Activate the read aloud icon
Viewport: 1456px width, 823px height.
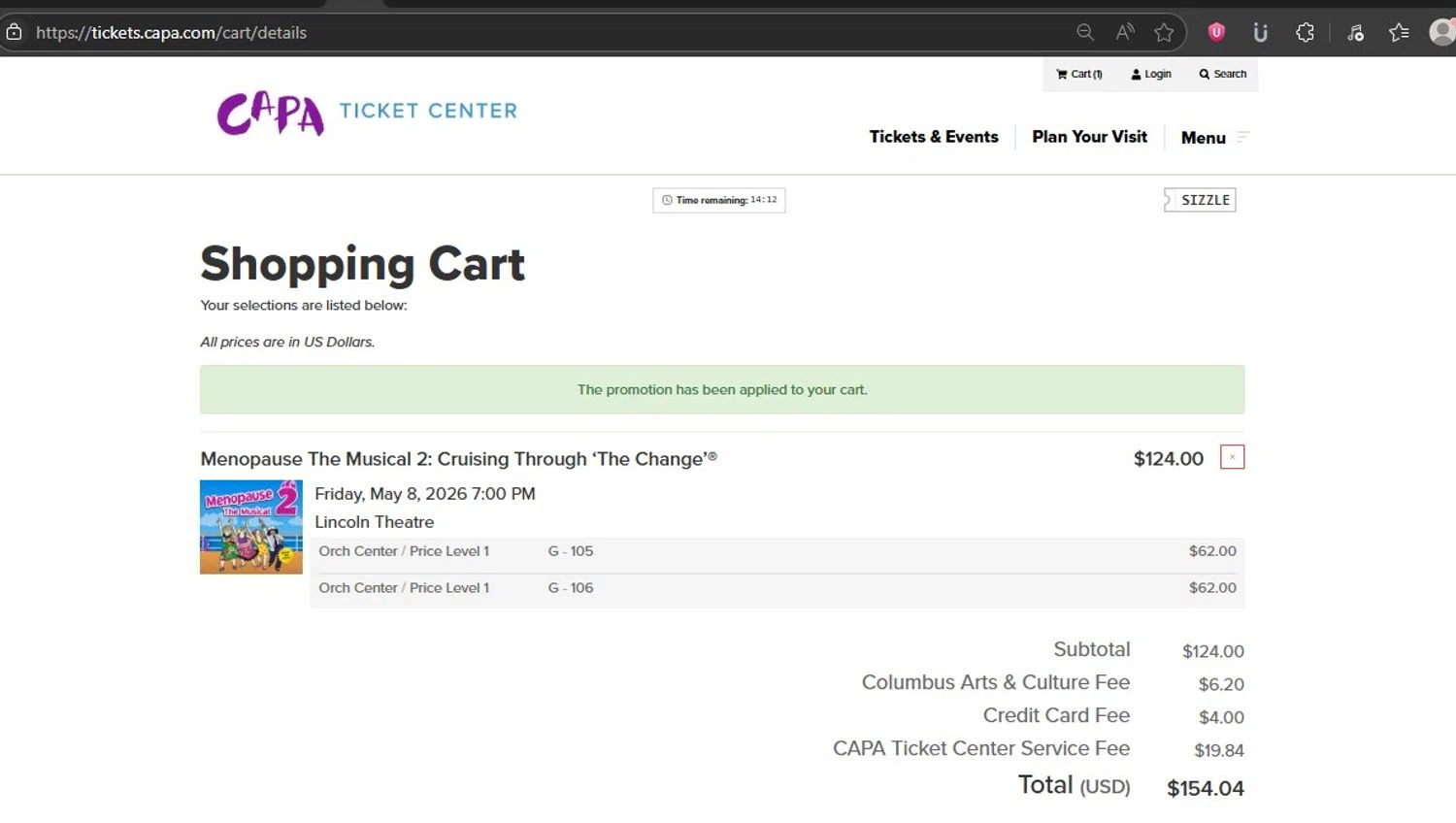coord(1125,32)
